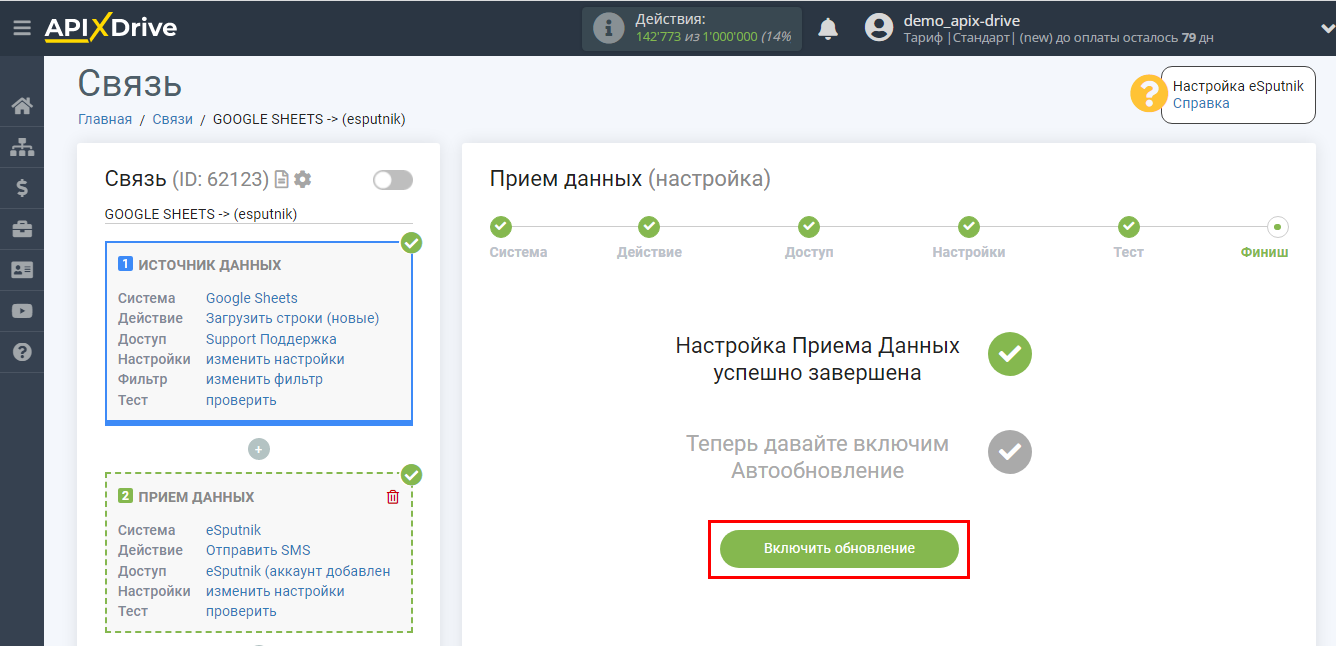Open the YouTube video icon in the sidebar
The width and height of the screenshot is (1336, 646).
22,311
